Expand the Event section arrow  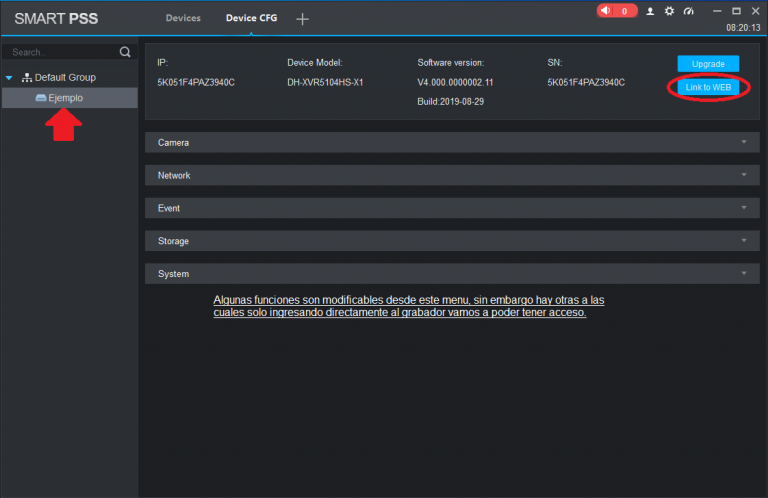(x=744, y=208)
